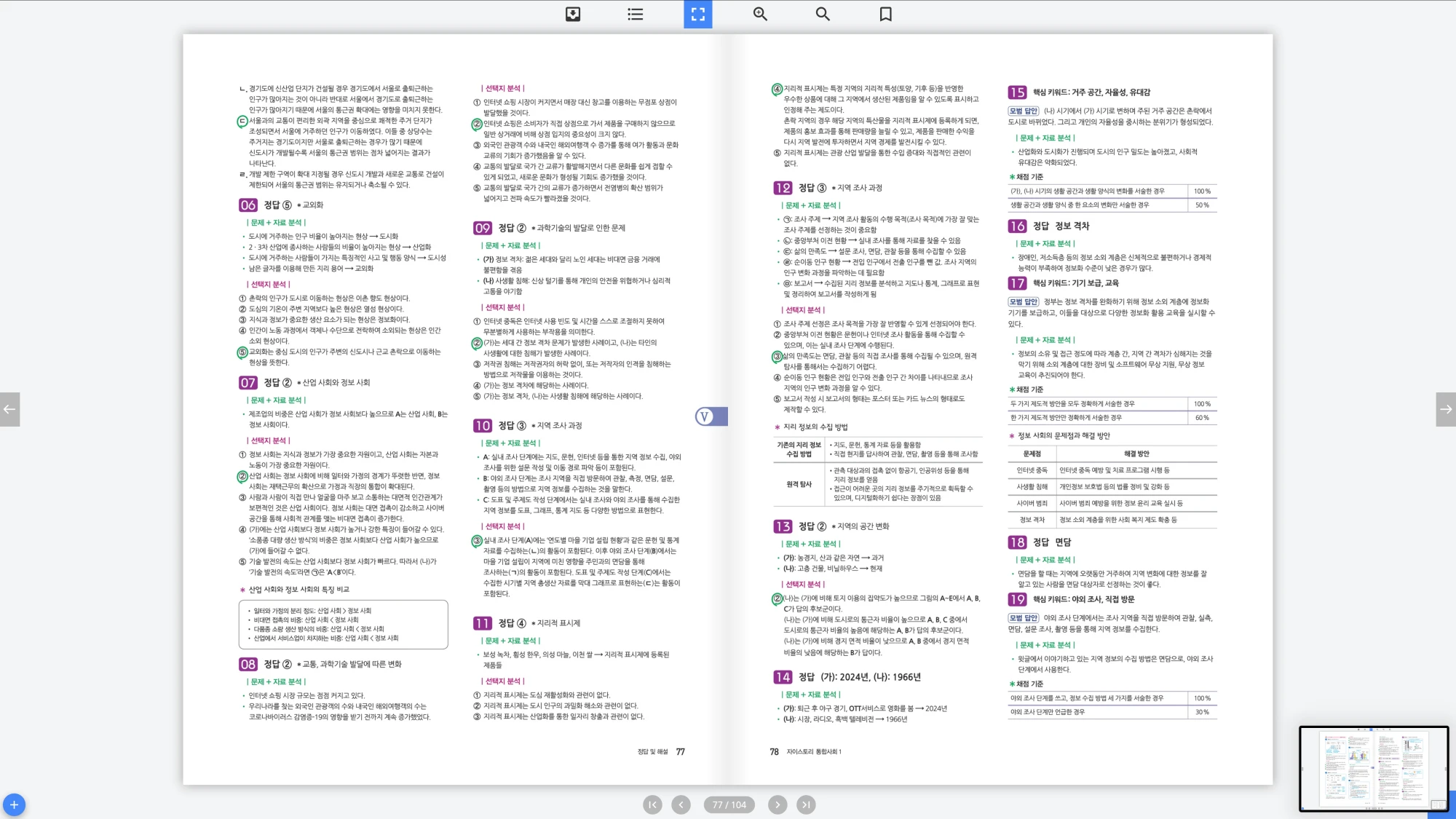Go to previous spread with left arrow
1456x819 pixels.
tap(9, 409)
